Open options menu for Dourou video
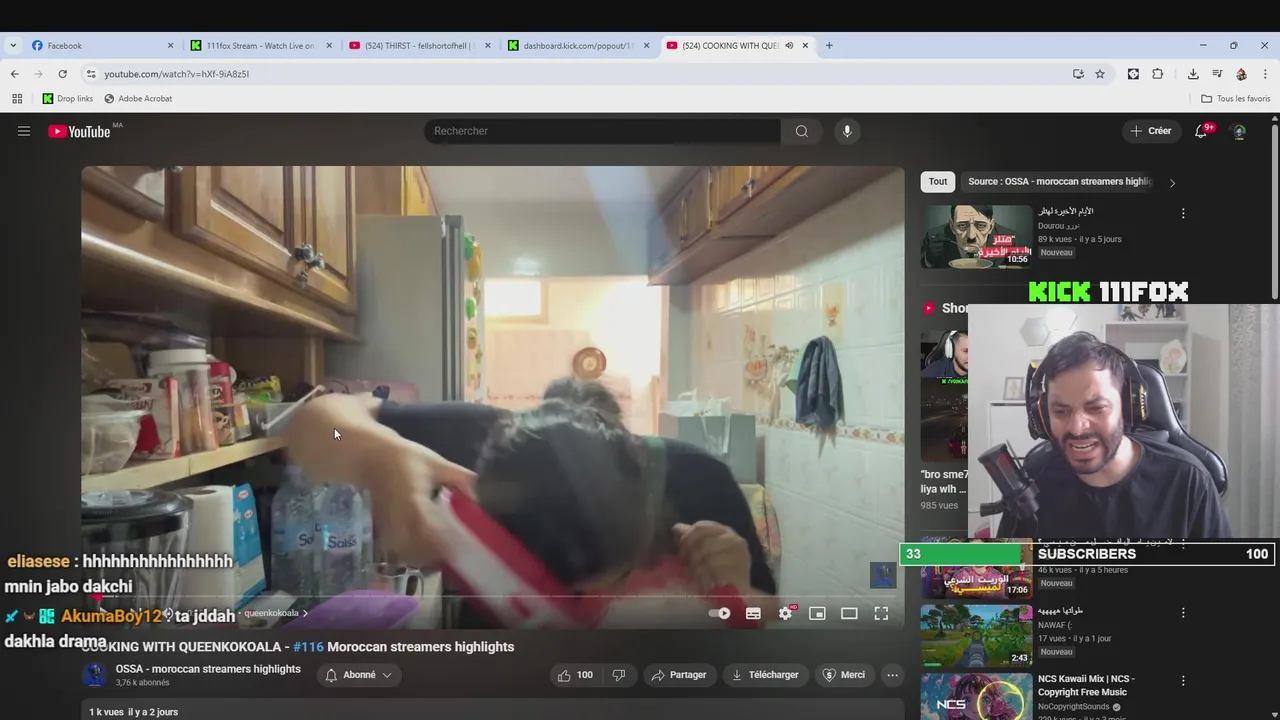Screen dimensions: 1280x720 1183,213
